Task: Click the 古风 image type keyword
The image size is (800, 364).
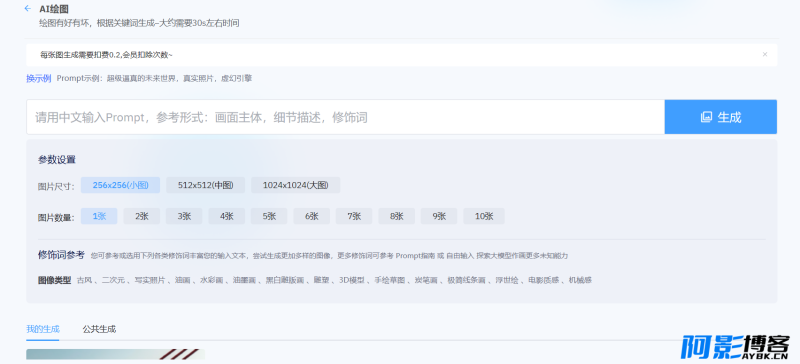Action: [x=84, y=280]
